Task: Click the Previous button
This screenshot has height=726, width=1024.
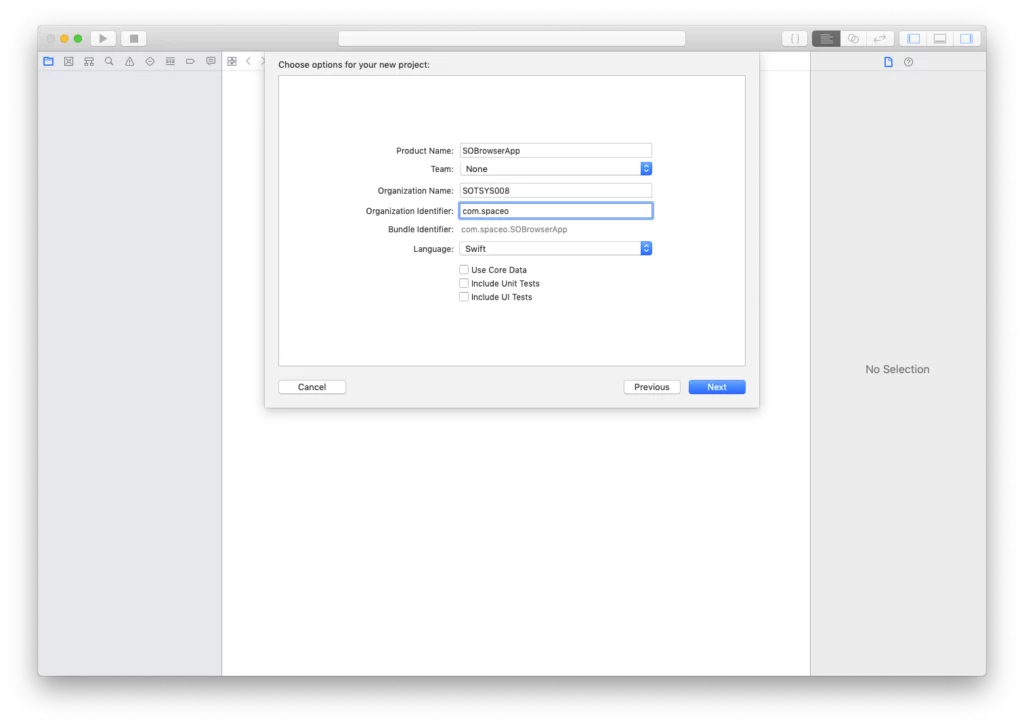Action: 651,387
